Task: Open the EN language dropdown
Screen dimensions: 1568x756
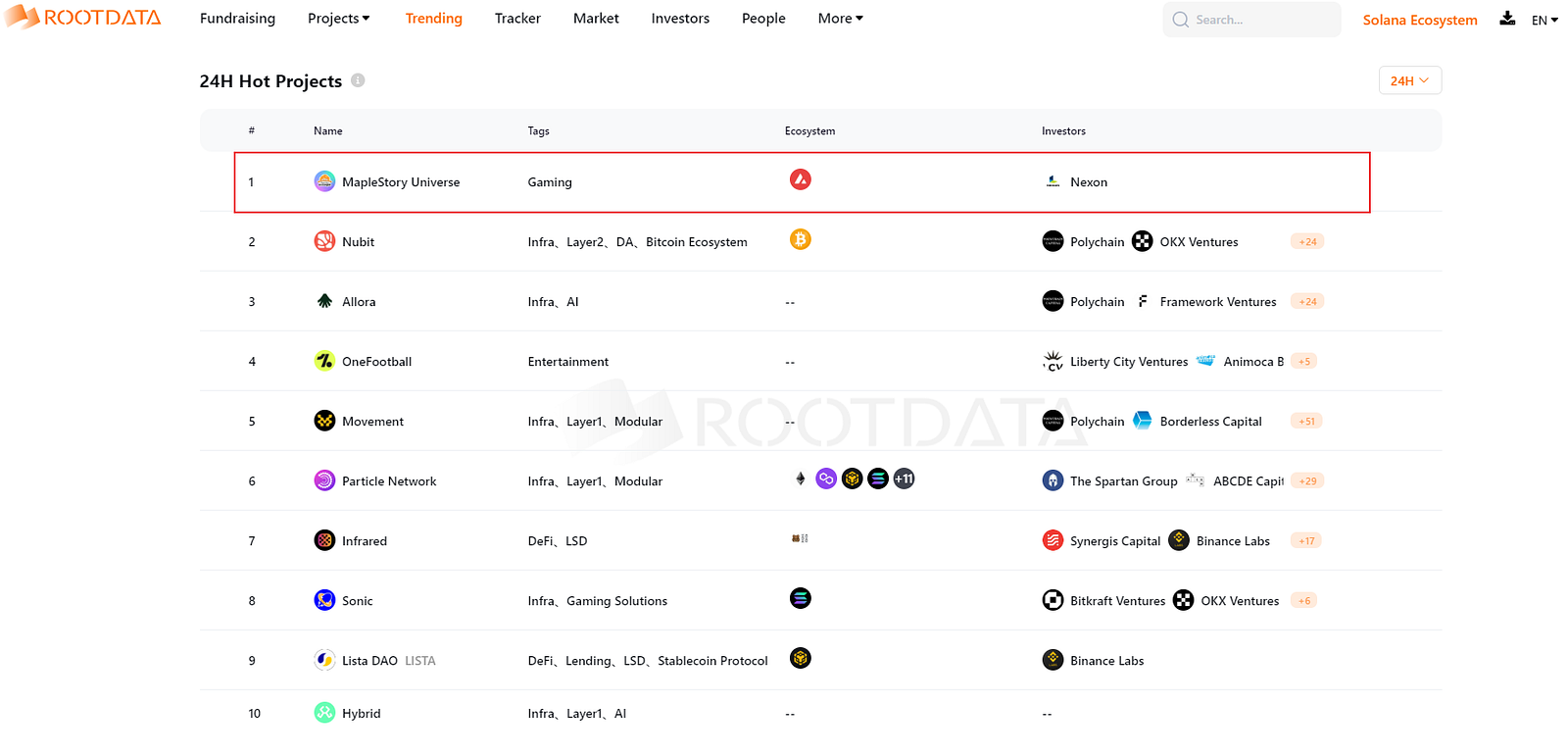Action: click(1544, 20)
